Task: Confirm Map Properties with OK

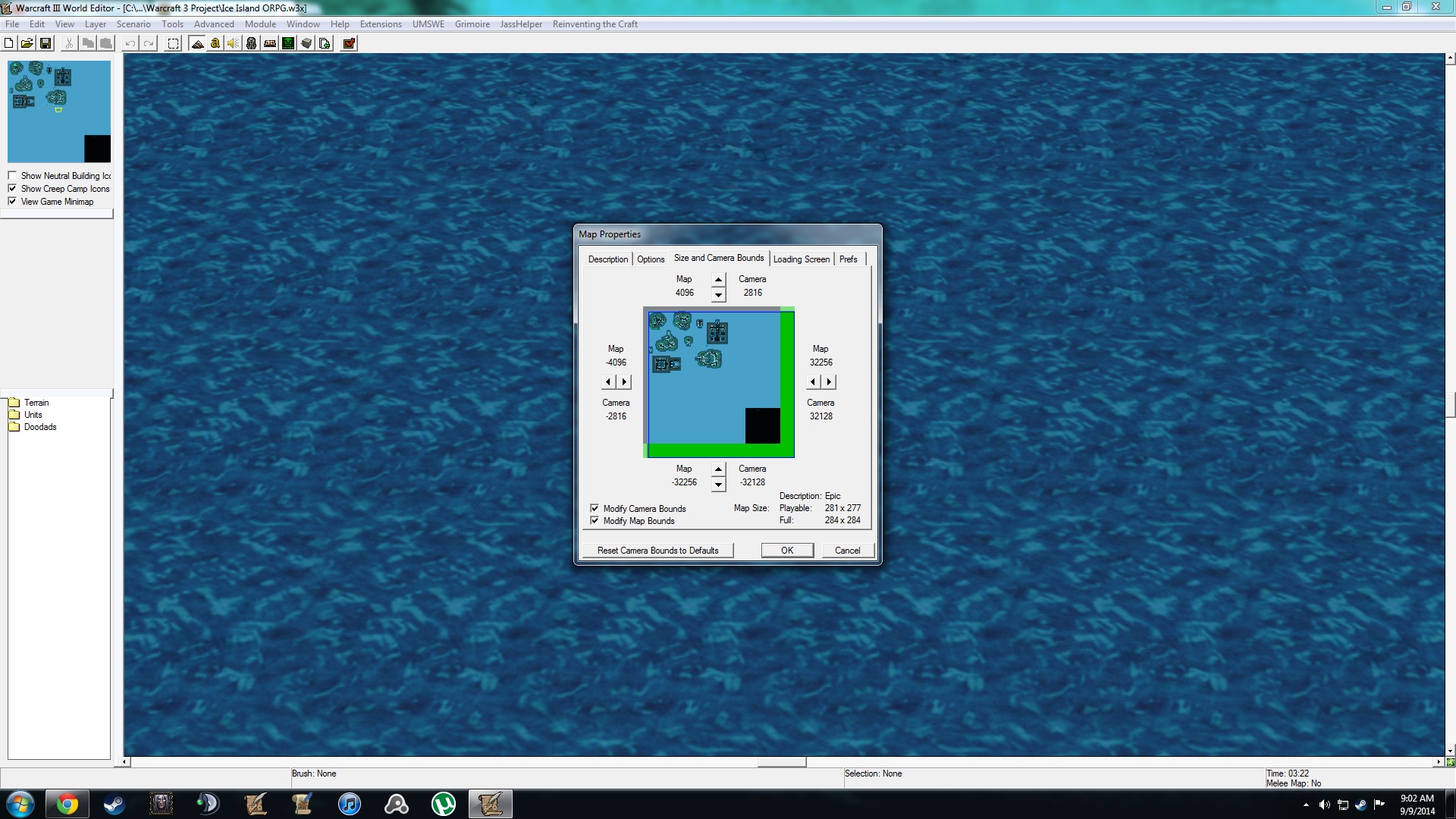Action: pos(787,551)
